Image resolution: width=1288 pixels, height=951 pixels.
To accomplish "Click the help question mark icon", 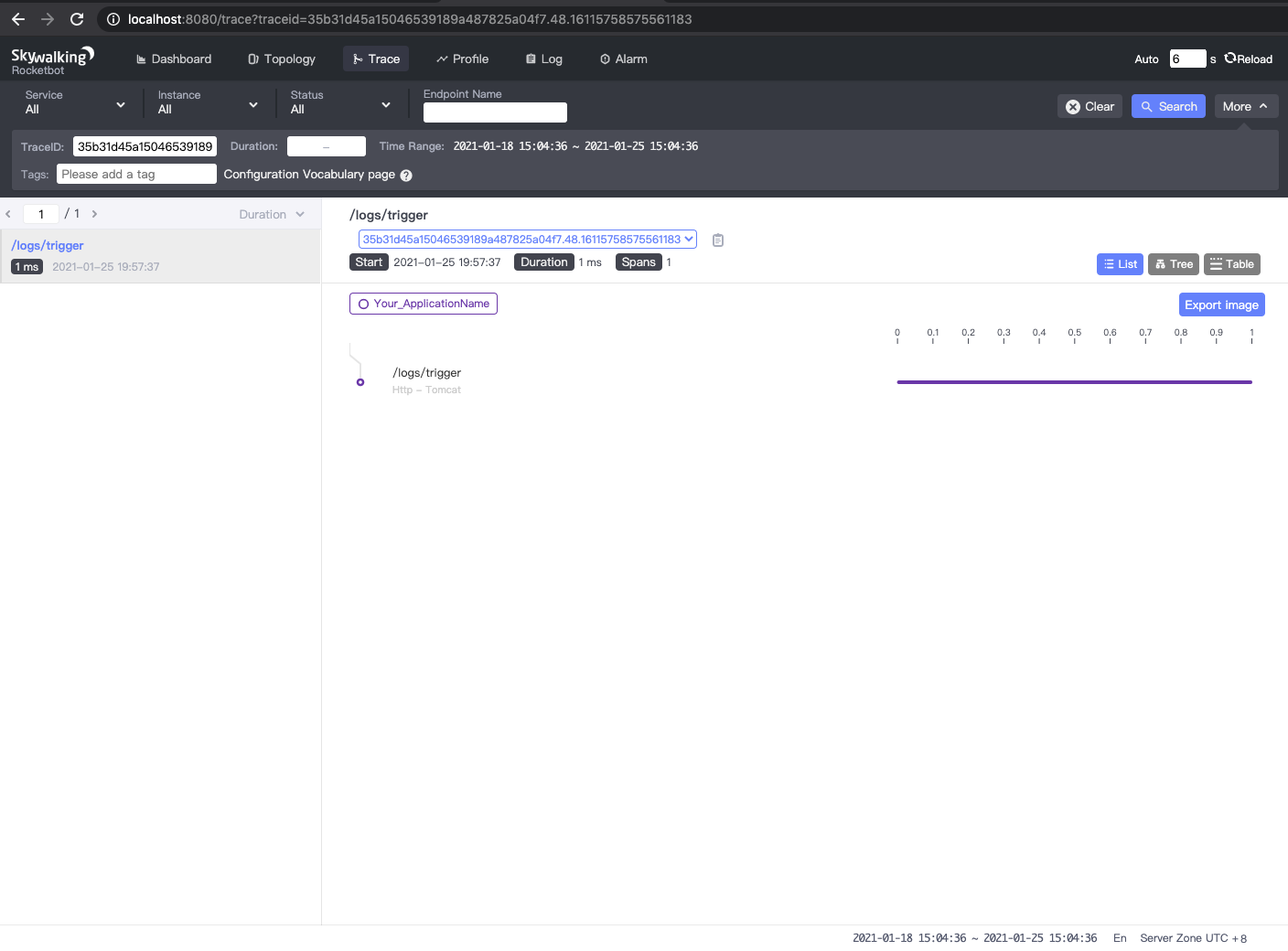I will click(406, 176).
